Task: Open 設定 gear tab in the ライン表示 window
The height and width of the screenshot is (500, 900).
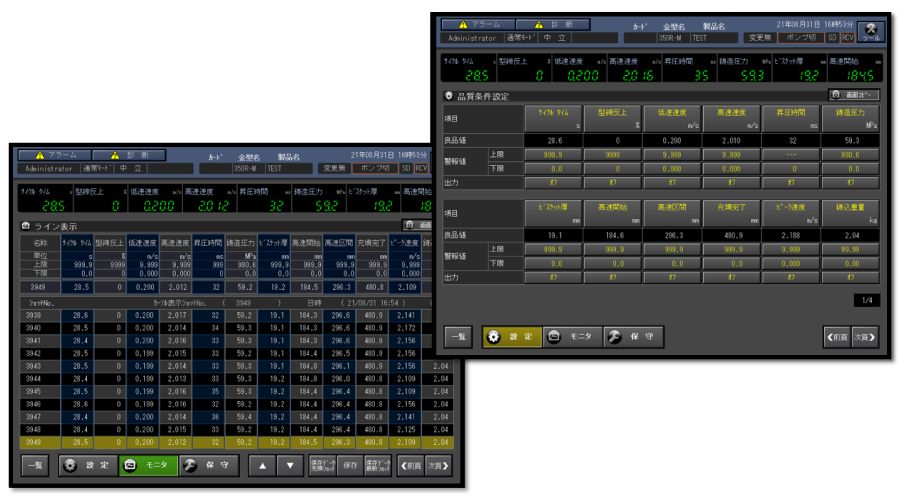Action: [88, 466]
